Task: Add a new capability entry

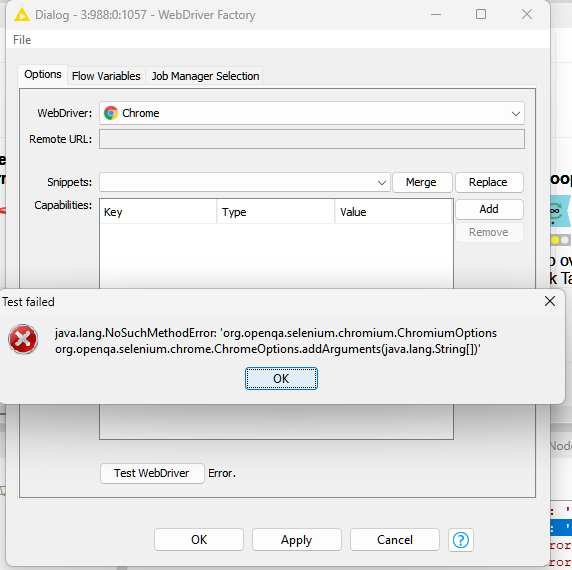Action: tap(489, 209)
